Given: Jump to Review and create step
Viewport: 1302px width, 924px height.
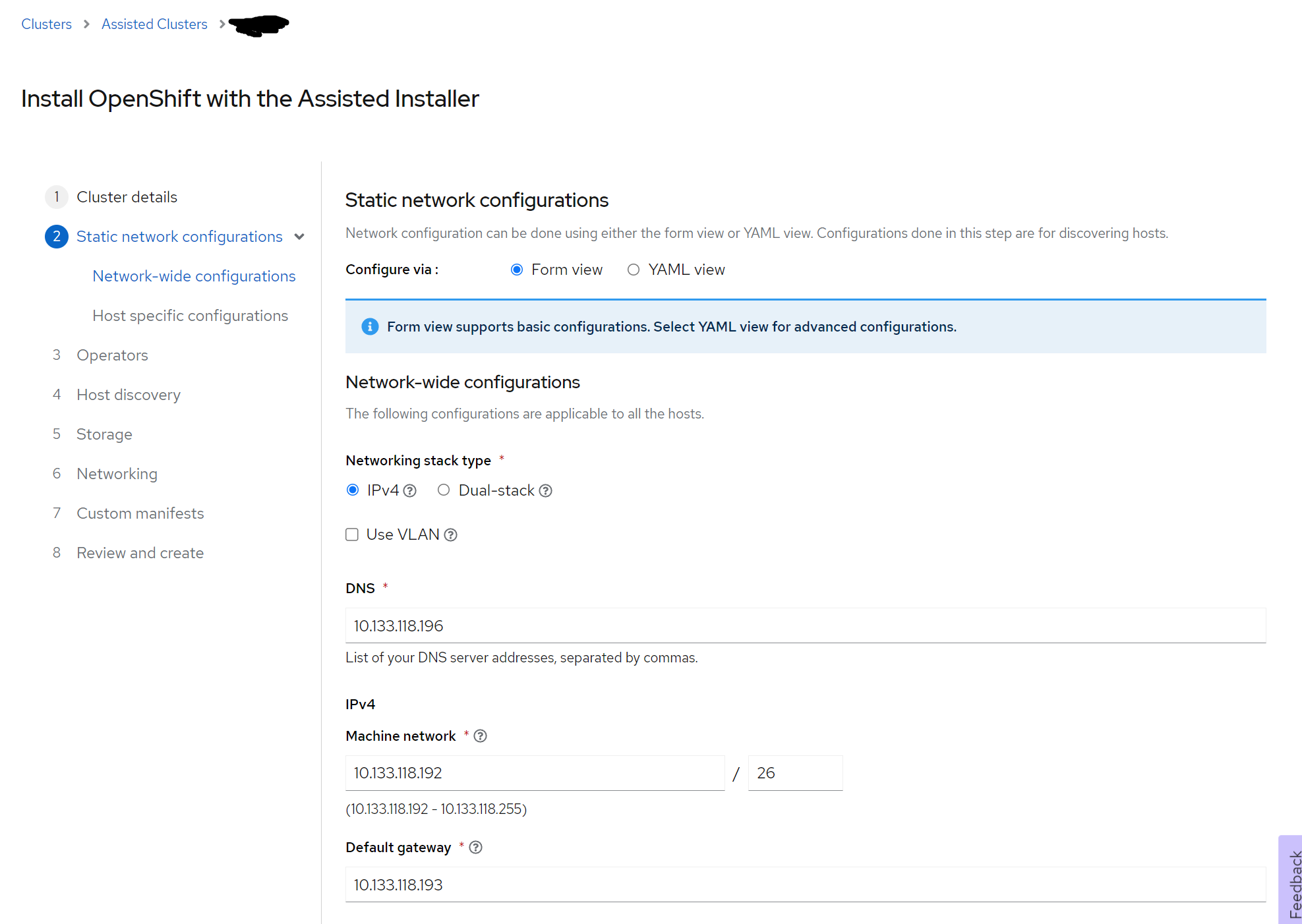Looking at the screenshot, I should [x=140, y=553].
